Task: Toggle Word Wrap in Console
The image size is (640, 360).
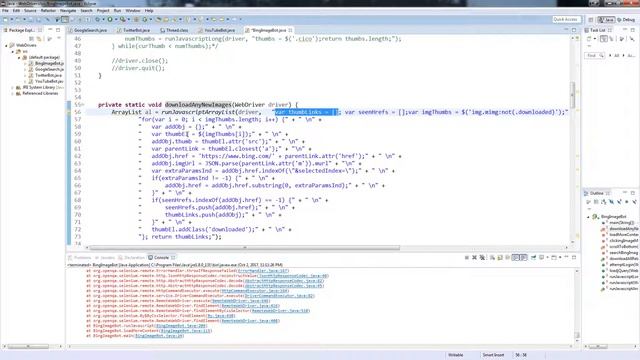Action: tap(507, 258)
